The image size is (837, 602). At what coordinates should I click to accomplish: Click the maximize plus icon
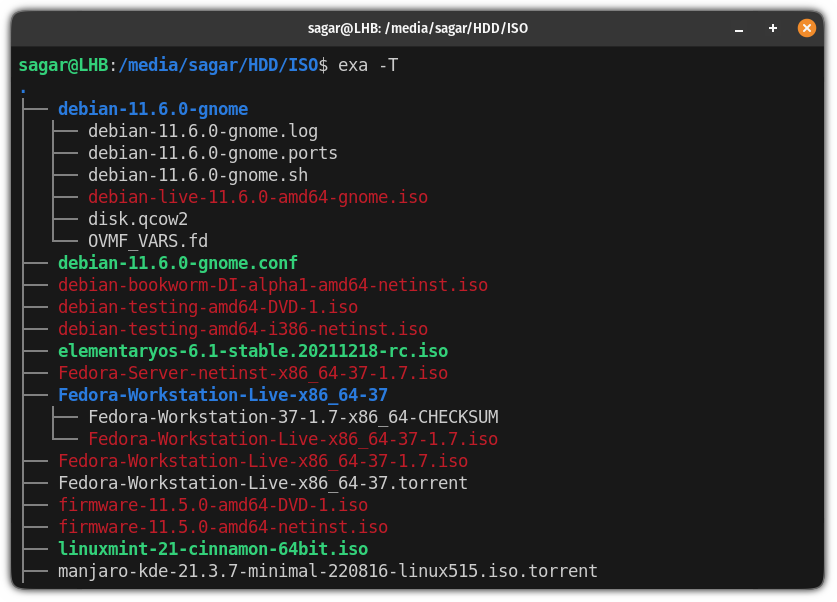point(772,28)
